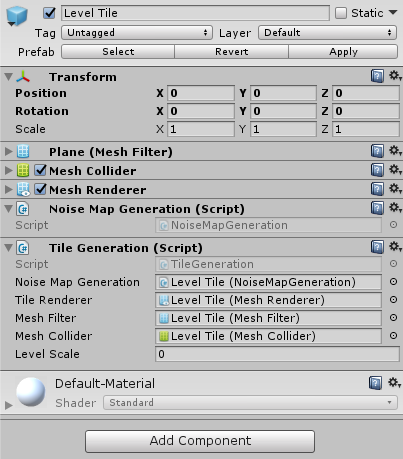Collapse the Transform component foldout
The image size is (403, 459).
pyautogui.click(x=8, y=77)
